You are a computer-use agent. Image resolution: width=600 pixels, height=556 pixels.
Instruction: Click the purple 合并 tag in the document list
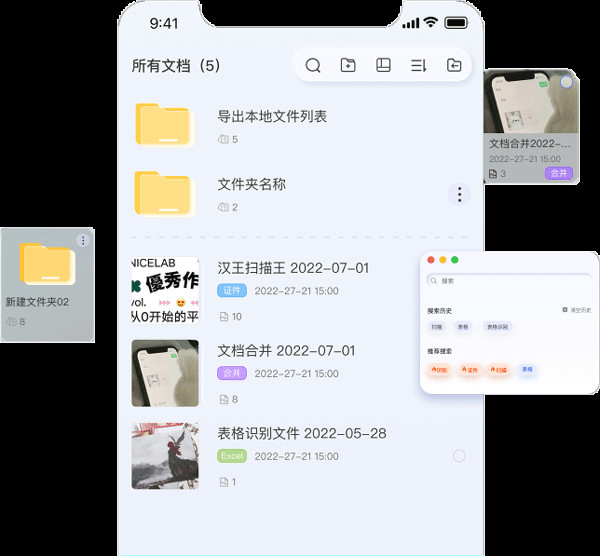232,373
